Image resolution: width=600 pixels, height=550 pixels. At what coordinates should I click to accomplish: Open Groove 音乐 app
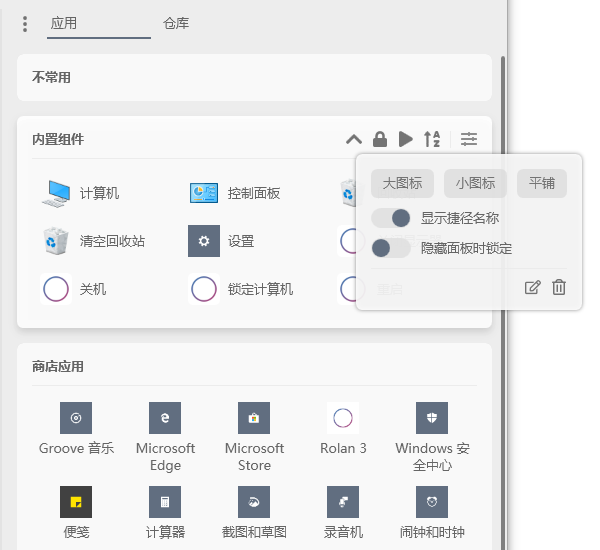pyautogui.click(x=76, y=418)
